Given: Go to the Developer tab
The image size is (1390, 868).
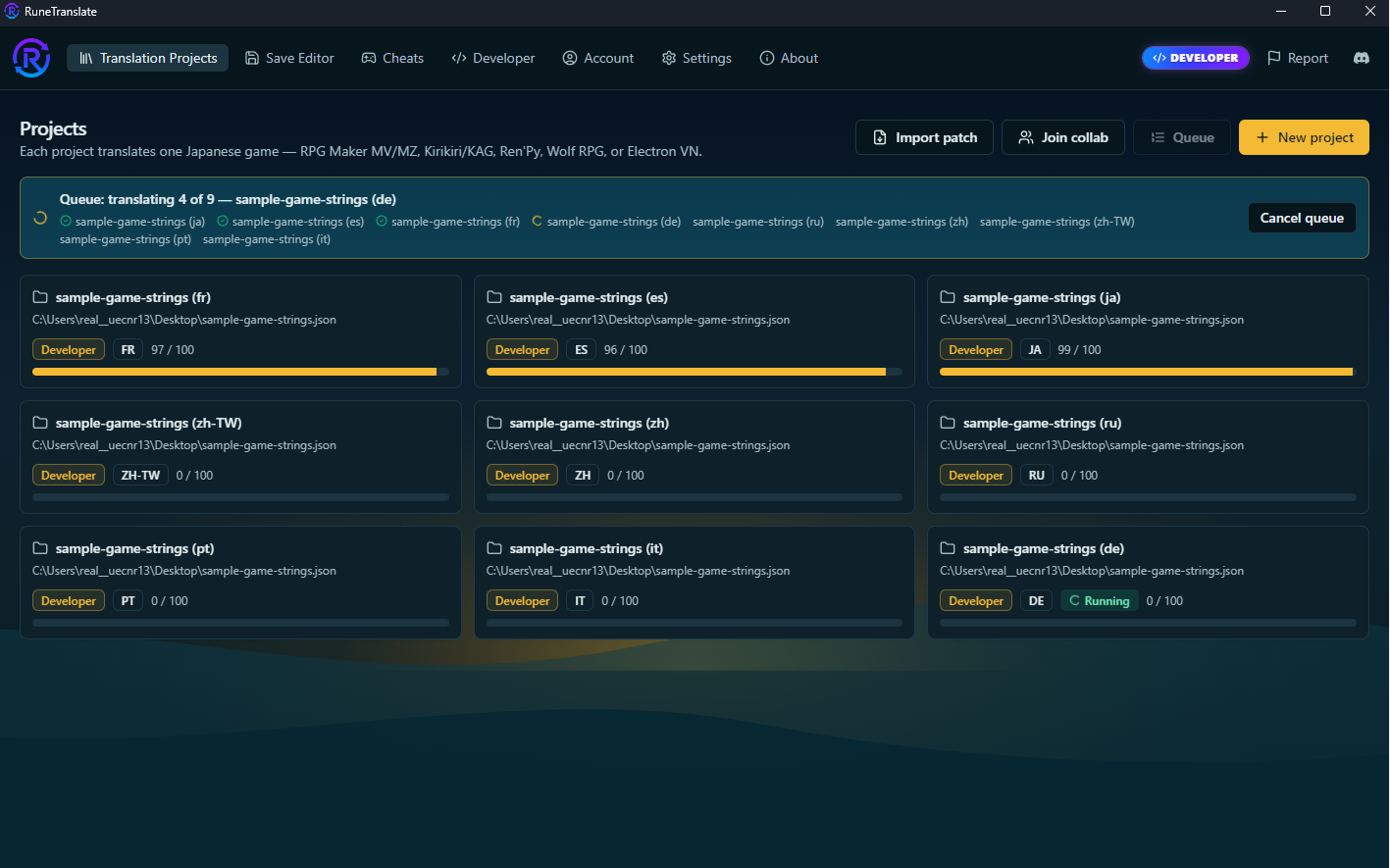Looking at the screenshot, I should [x=493, y=58].
